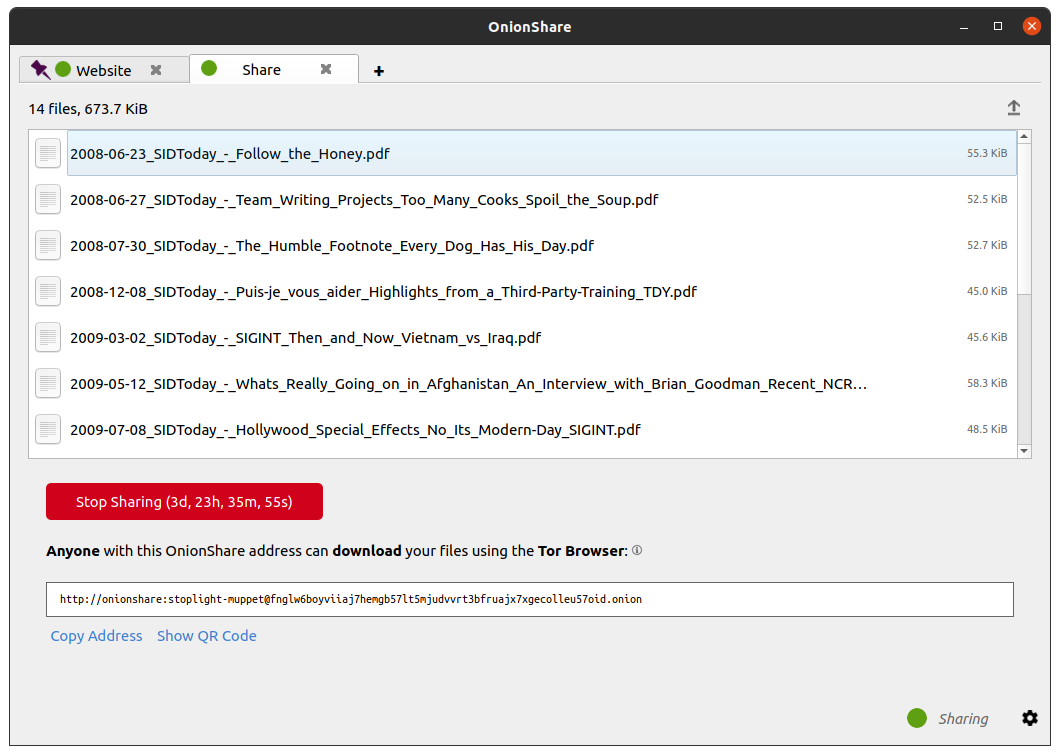Minimize the OnionShare window
This screenshot has height=755, width=1060.
click(964, 27)
